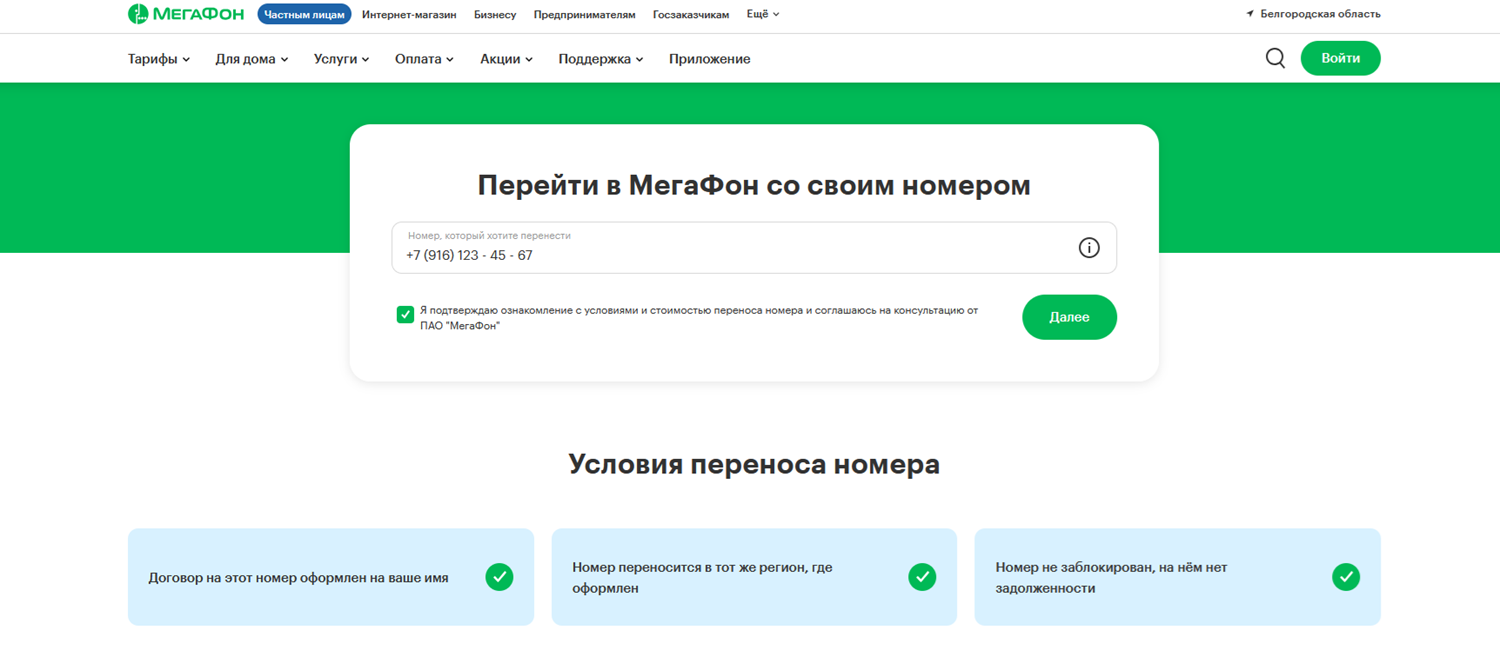Uncheck the transfer terms confirmation checkbox
The width and height of the screenshot is (1500, 670).
[405, 314]
